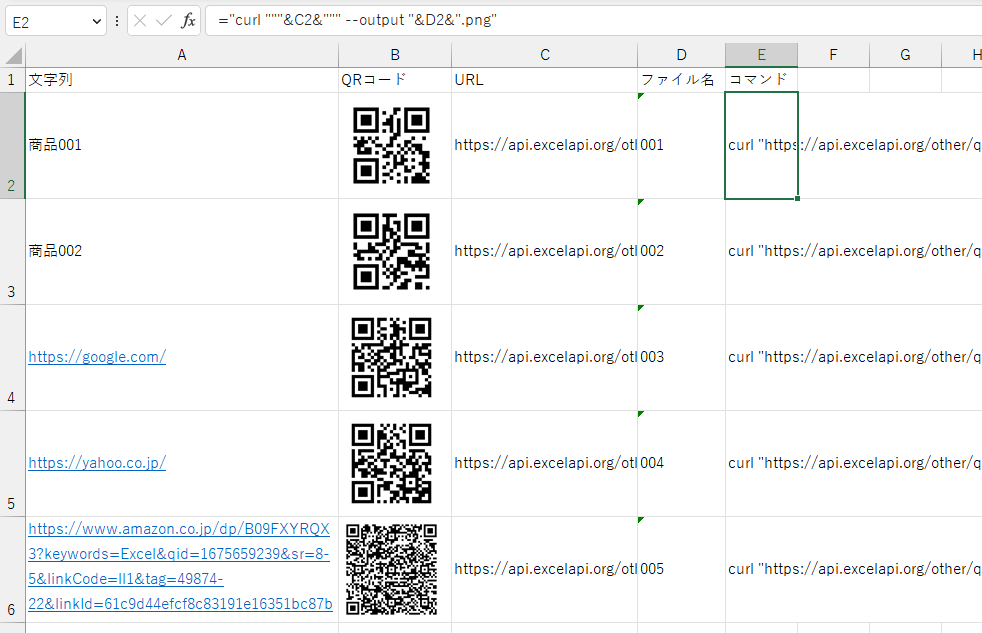This screenshot has height=633, width=982.
Task: Select the QR code image in row 3
Action: (392, 251)
